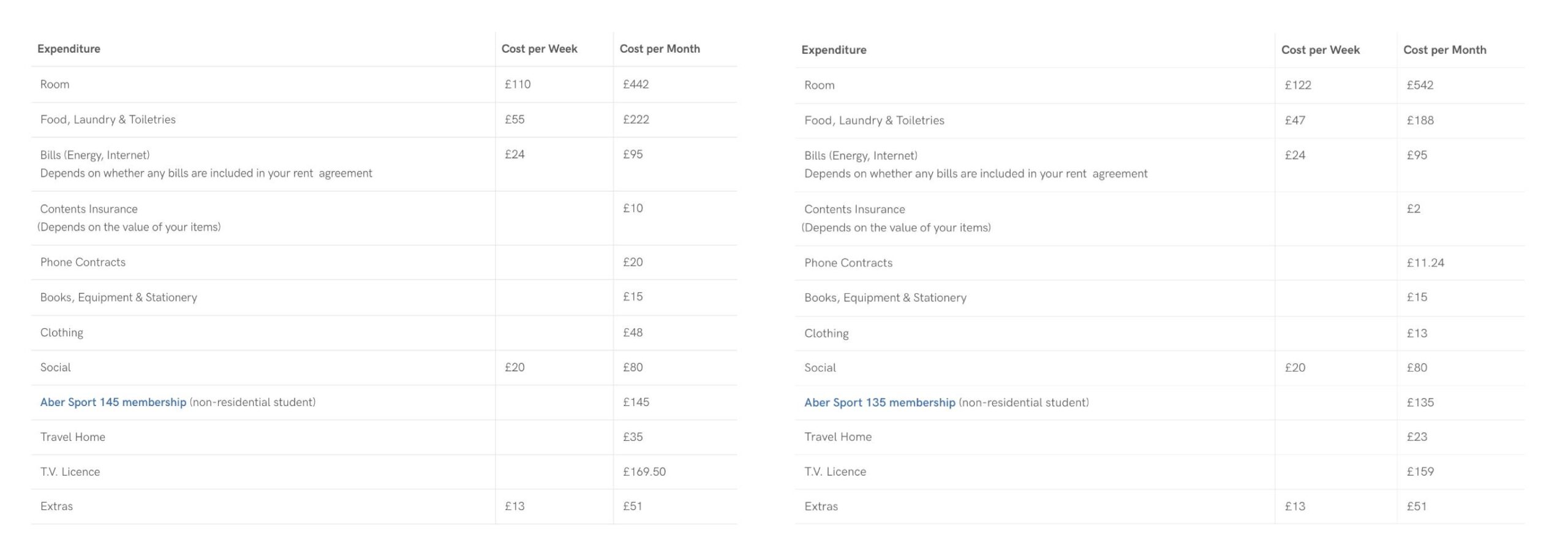Select the £159 T.V. Licence value
The width and height of the screenshot is (1568, 553).
click(x=1420, y=472)
